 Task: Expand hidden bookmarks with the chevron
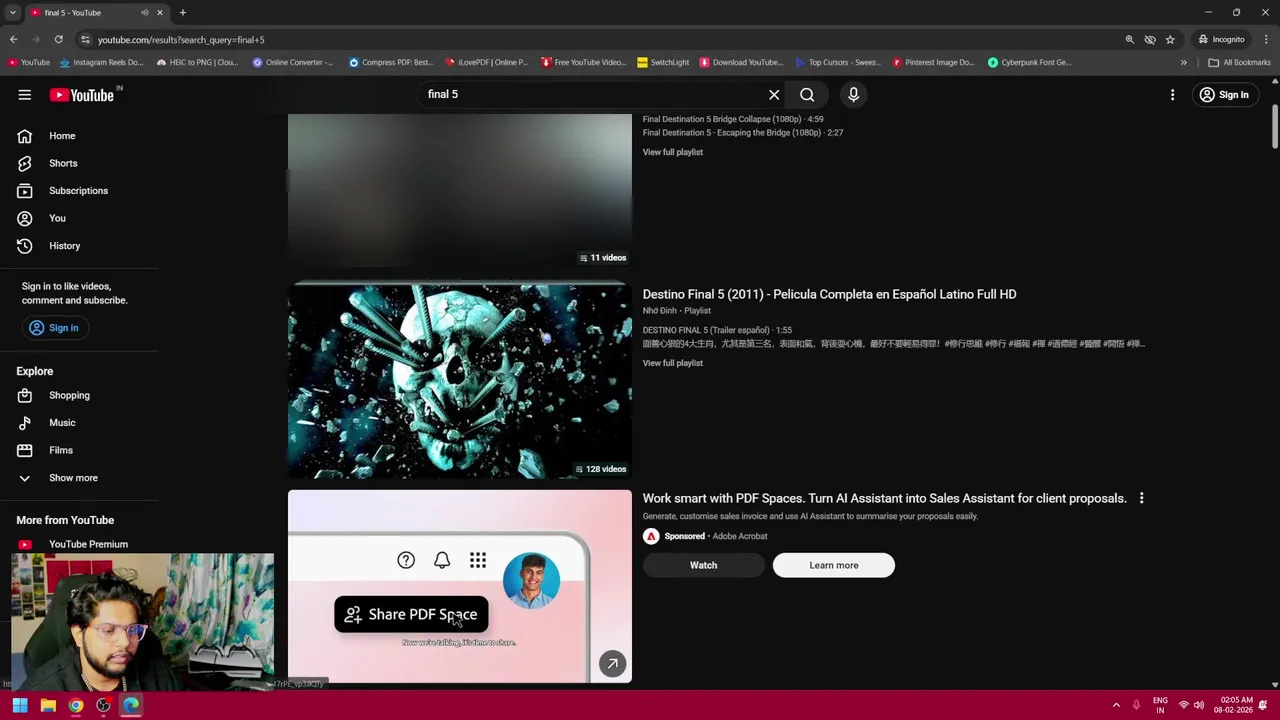(x=1184, y=62)
